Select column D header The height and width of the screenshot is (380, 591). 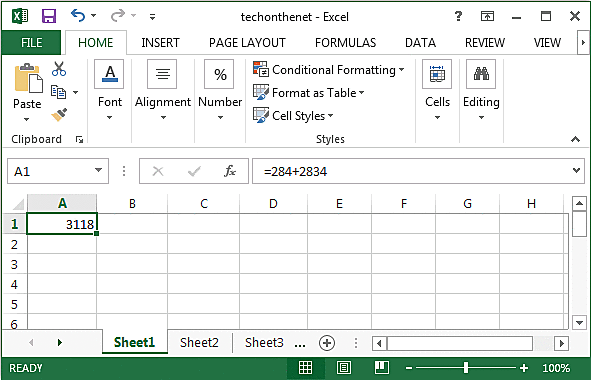273,204
